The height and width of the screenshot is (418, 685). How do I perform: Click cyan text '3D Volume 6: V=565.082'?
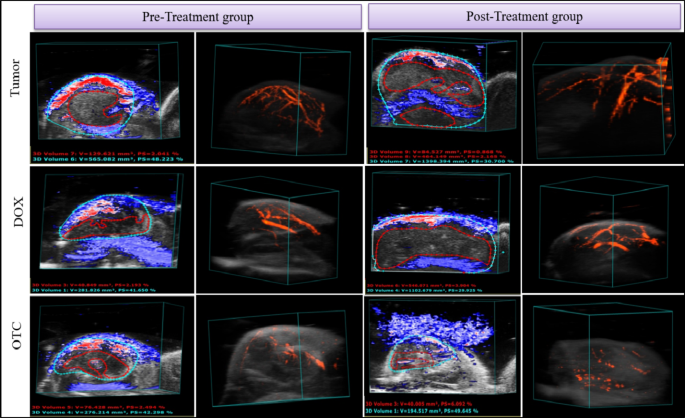tap(107, 159)
